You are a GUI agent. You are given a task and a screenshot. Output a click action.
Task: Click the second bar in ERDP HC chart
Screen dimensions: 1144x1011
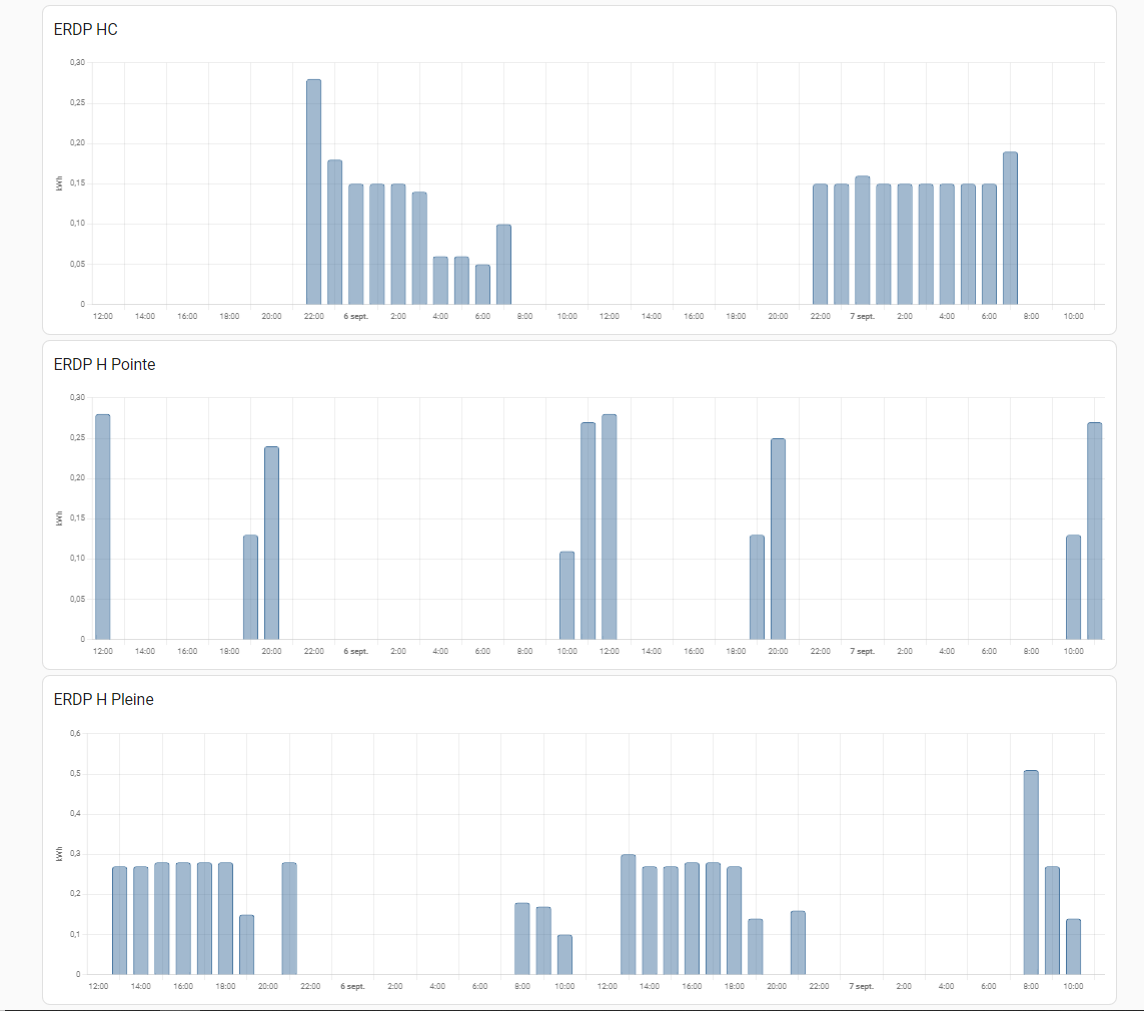[334, 232]
